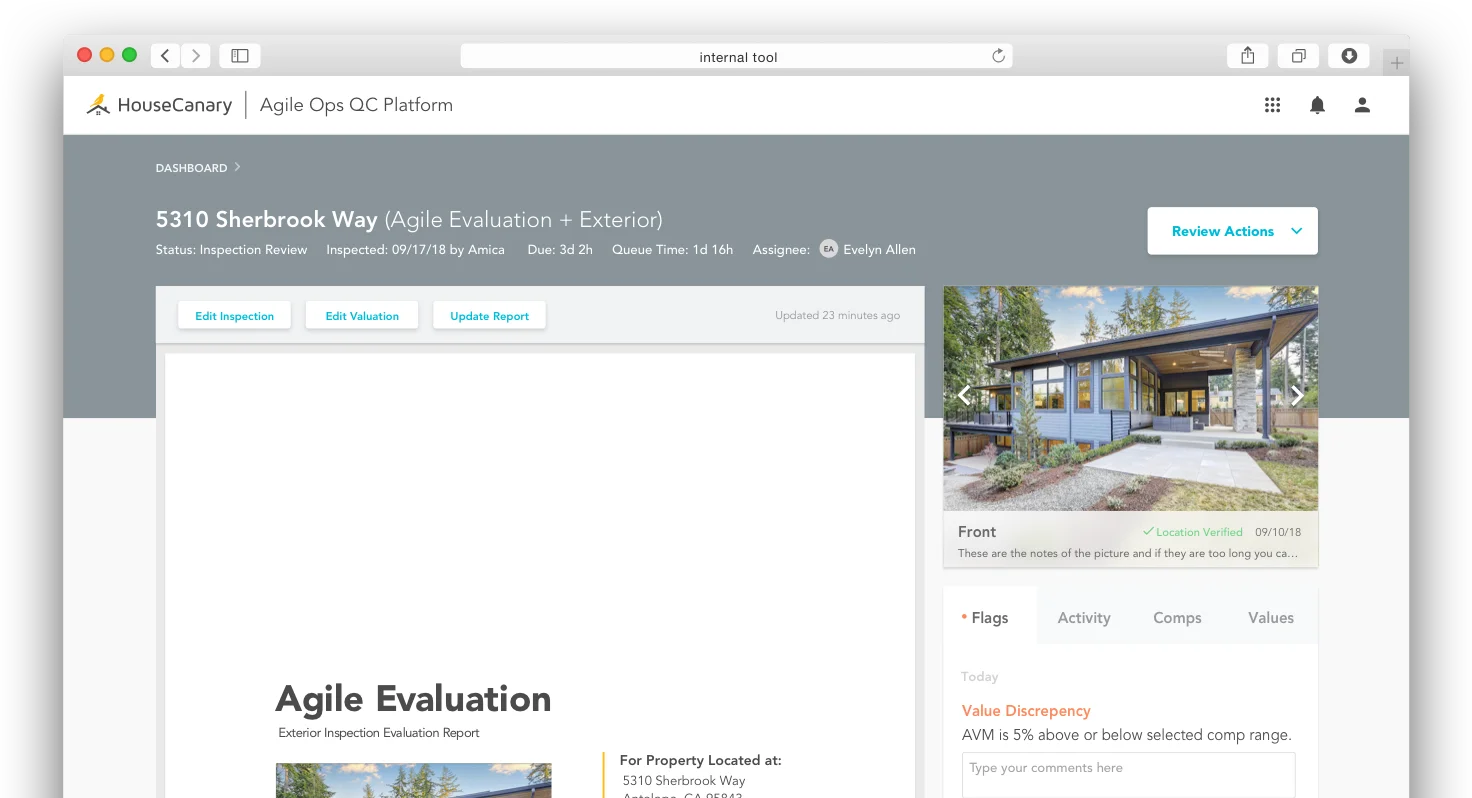Show the next property photo
This screenshot has height=798, width=1472.
(1297, 395)
